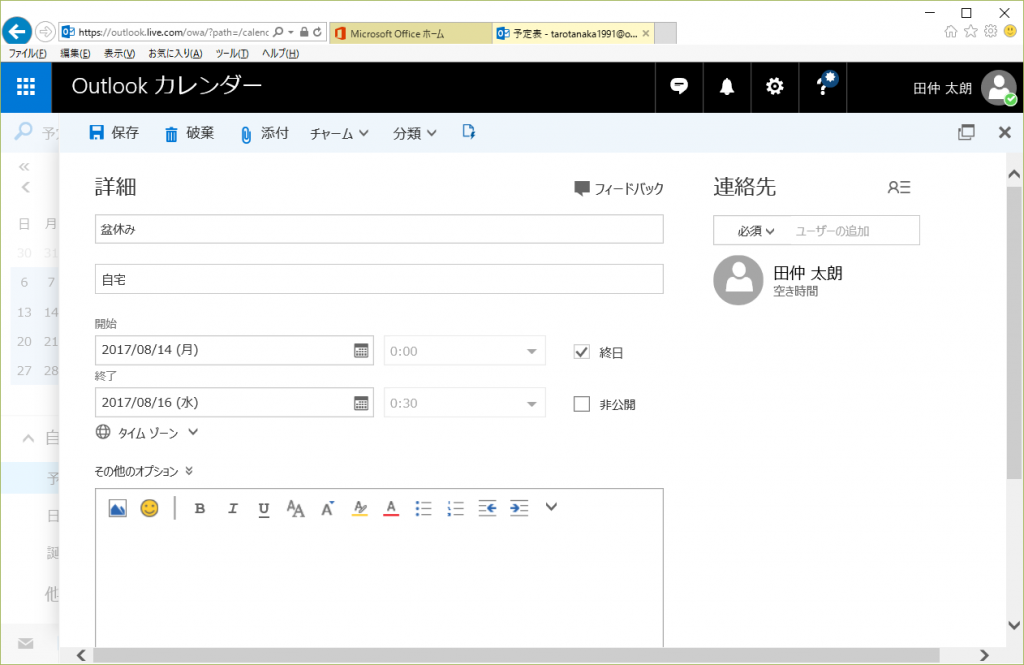Screen dimensions: 1024x665
Task: Show more formatting options chevron
Action: [551, 507]
